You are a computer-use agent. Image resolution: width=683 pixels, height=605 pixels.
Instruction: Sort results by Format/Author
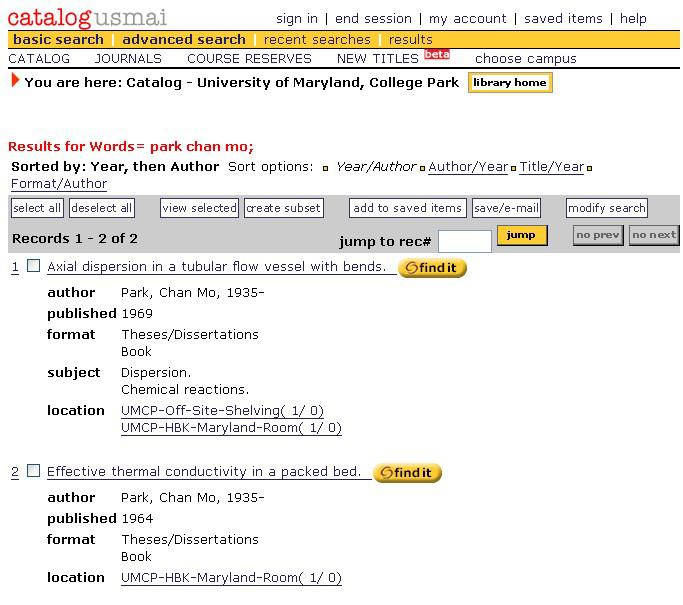59,184
